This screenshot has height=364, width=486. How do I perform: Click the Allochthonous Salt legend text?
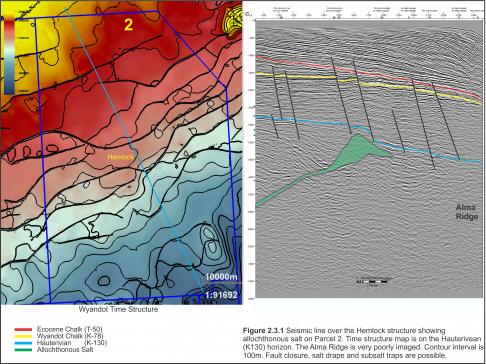tap(65, 350)
